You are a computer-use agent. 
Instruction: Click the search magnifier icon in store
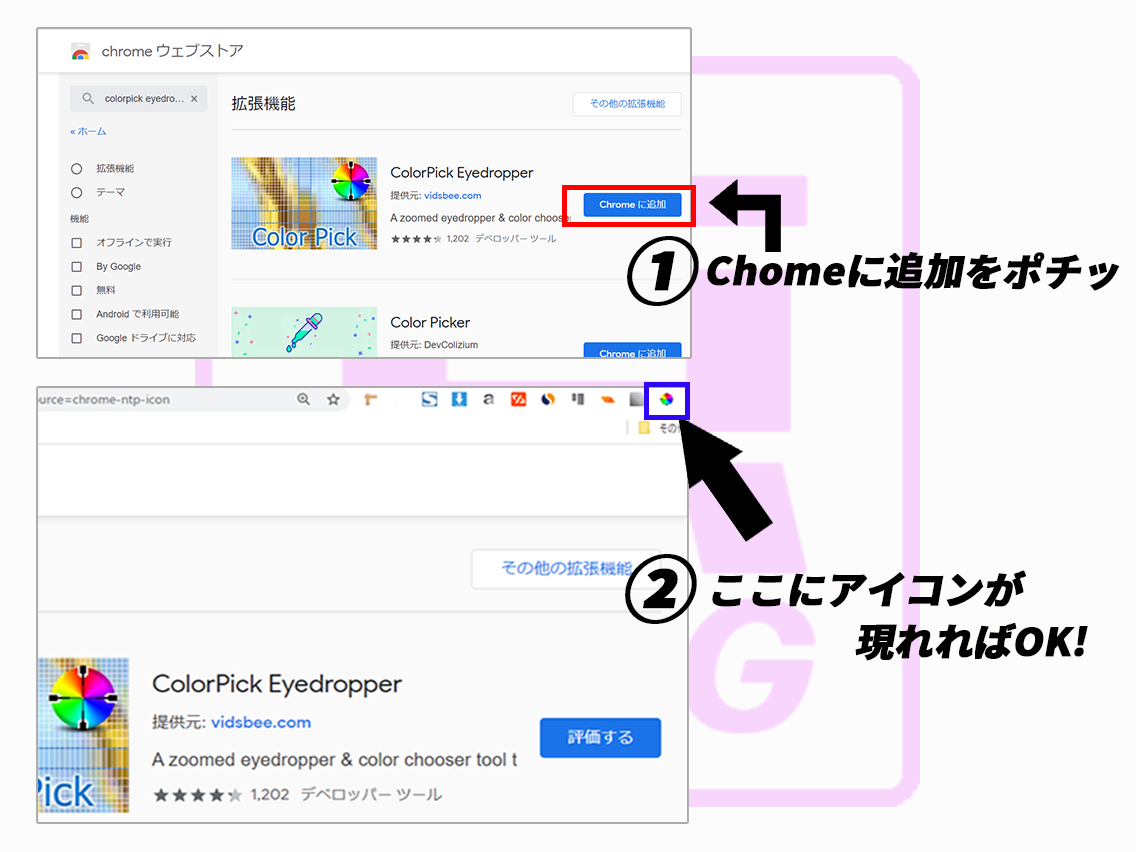[88, 99]
